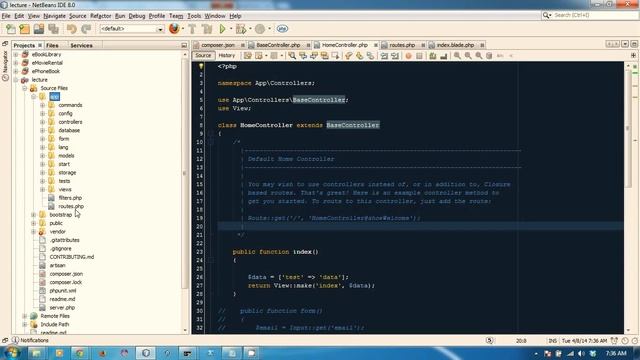Click the editor Stop Macro Recording icon

pyautogui.click(x=419, y=56)
